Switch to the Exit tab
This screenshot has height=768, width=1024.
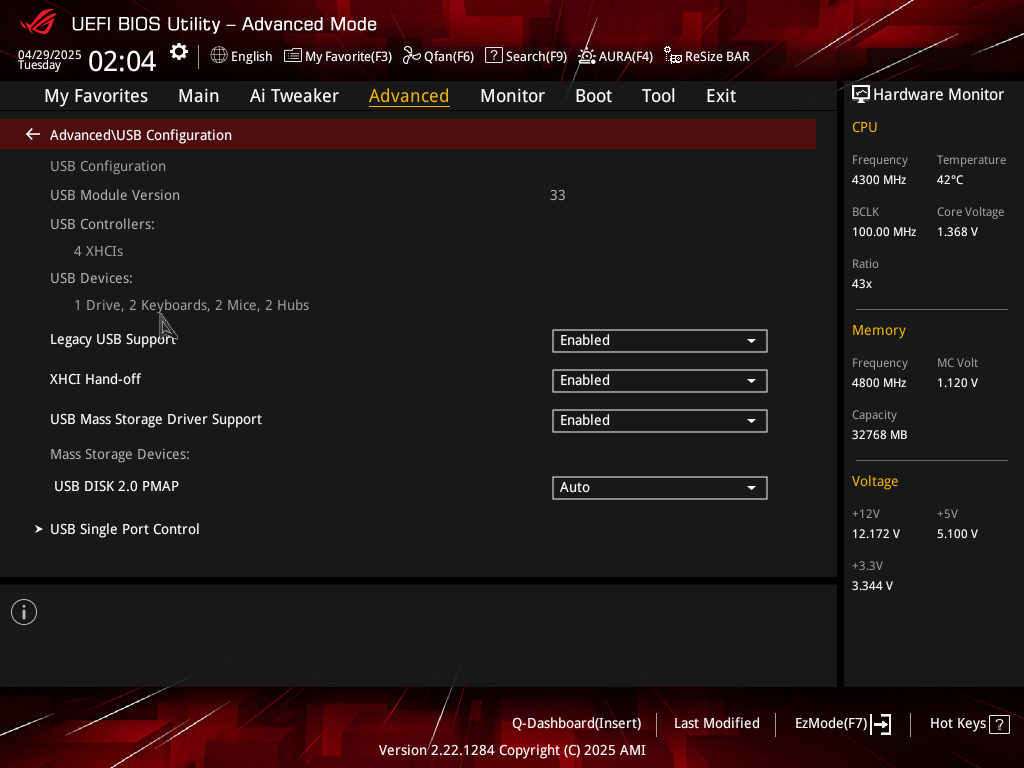721,96
